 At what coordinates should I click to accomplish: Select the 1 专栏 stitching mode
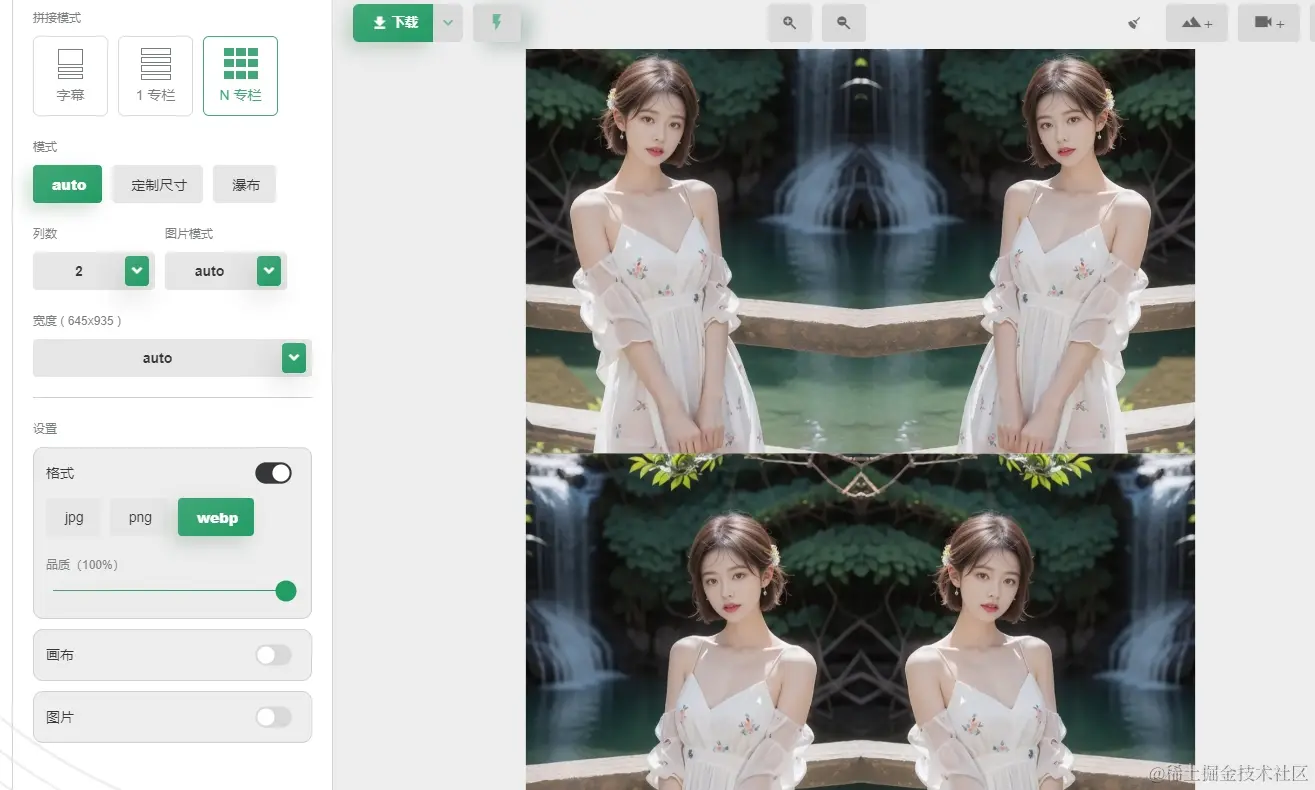[155, 76]
